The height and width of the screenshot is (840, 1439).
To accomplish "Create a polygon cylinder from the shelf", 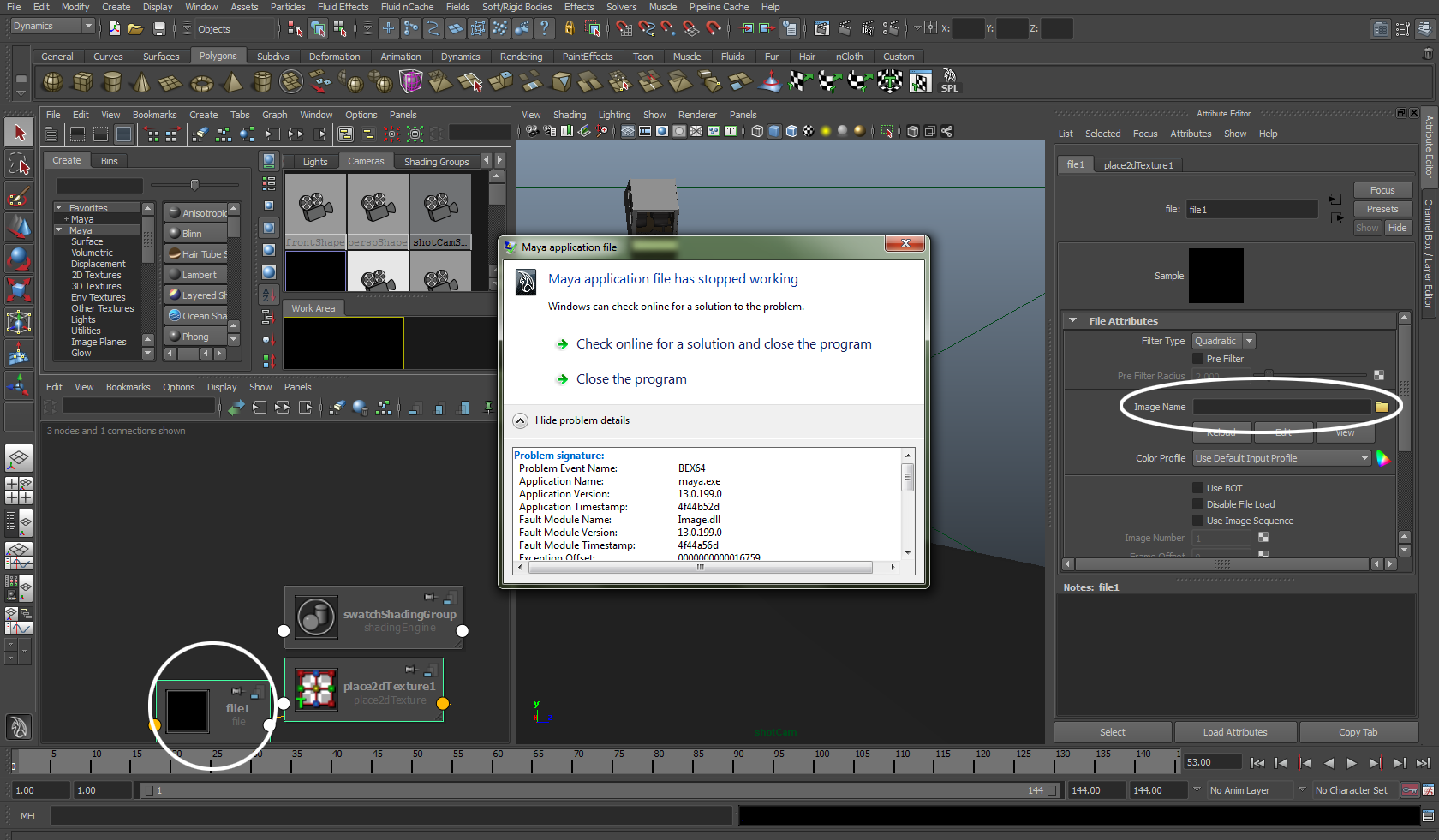I will point(112,82).
